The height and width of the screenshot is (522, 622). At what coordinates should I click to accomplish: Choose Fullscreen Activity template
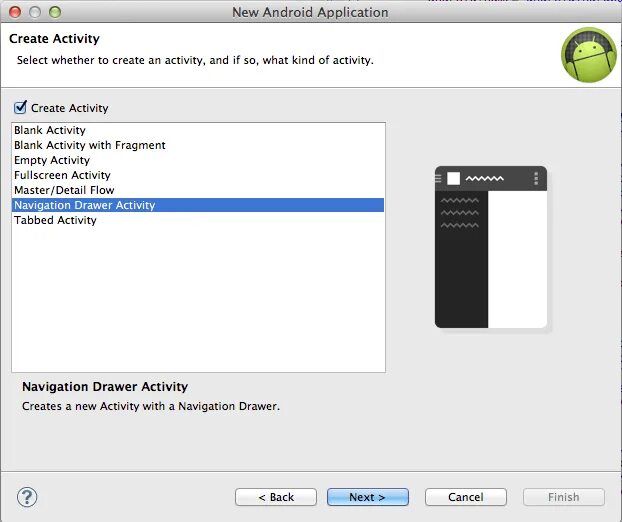(198, 175)
